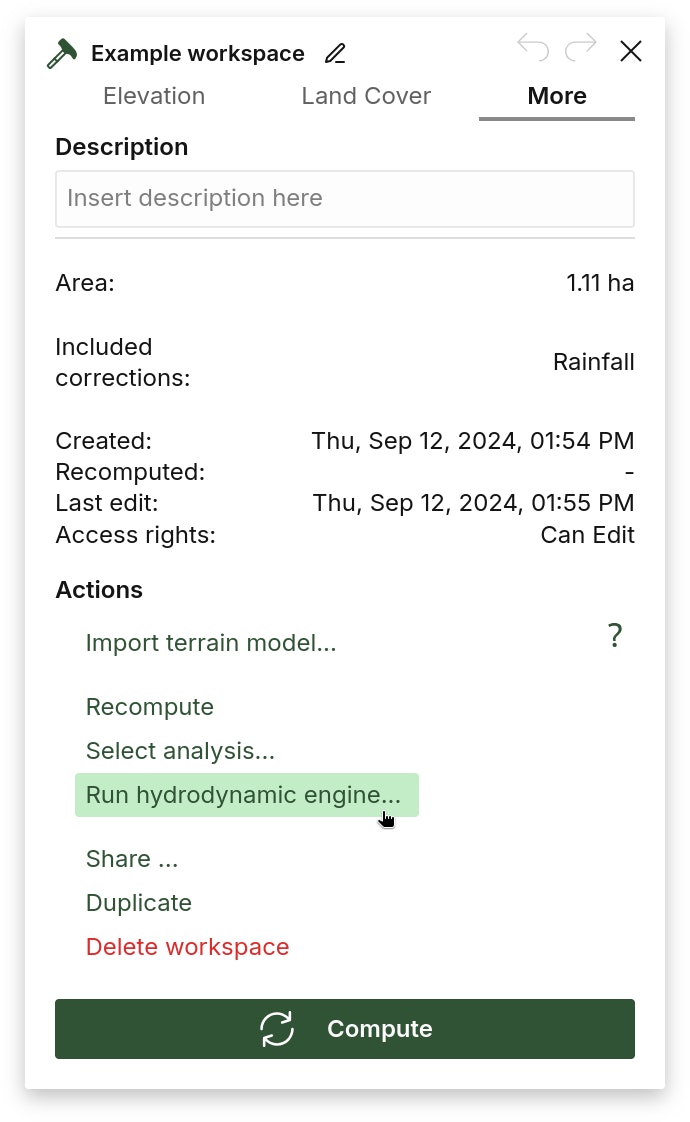This screenshot has height=1122, width=690.
Task: Close the workspace panel with X
Action: coord(631,51)
